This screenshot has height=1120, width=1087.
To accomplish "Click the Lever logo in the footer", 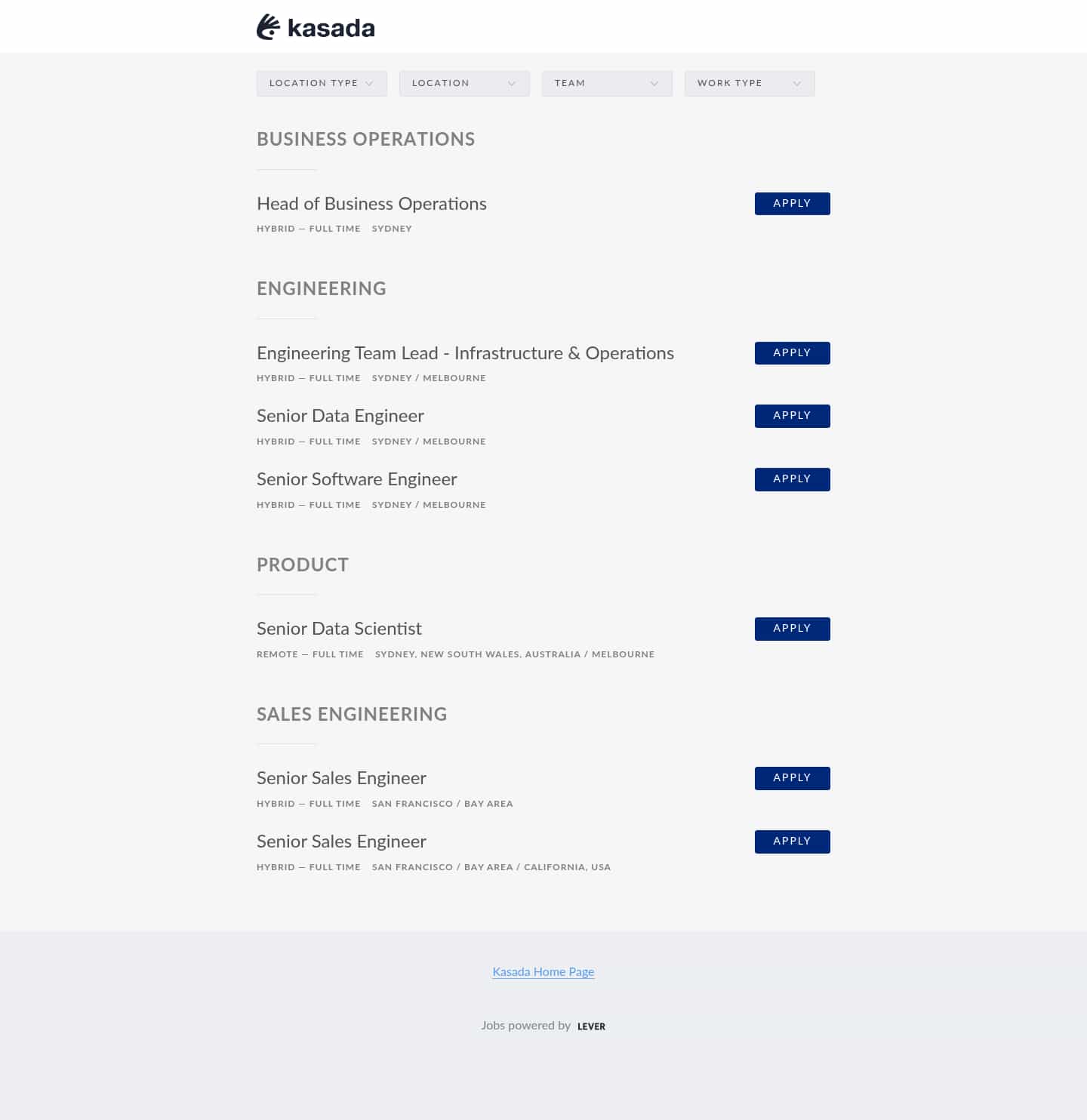I will coord(591,1026).
